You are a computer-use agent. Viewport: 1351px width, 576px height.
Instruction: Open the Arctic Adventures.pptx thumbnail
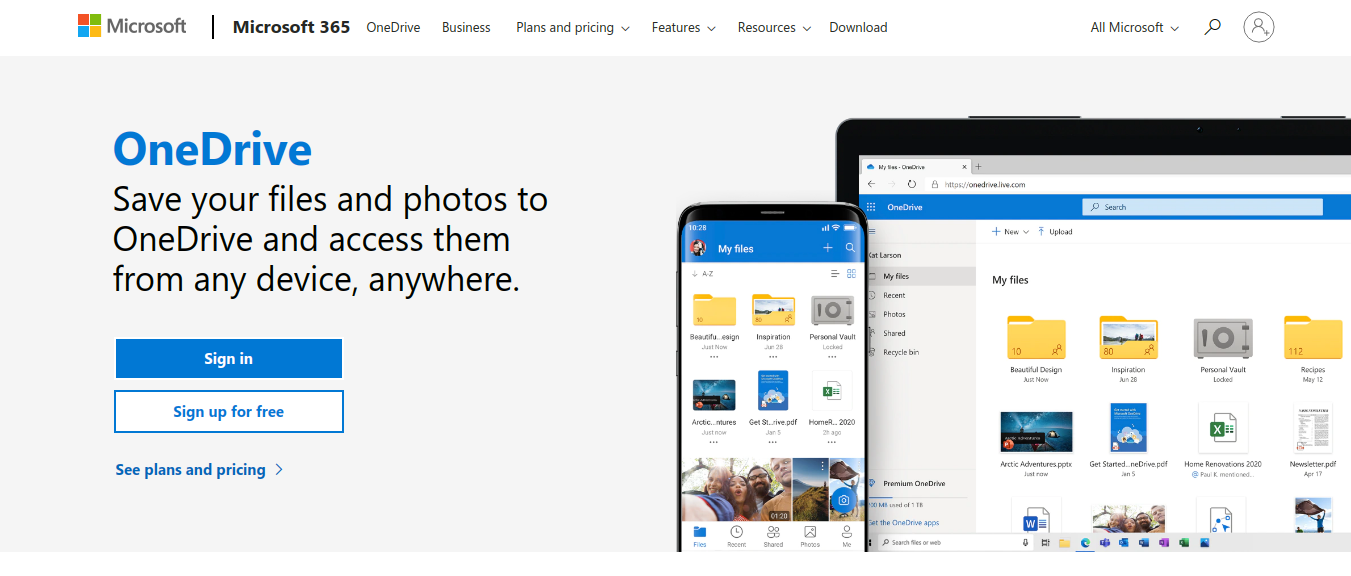(x=1036, y=431)
